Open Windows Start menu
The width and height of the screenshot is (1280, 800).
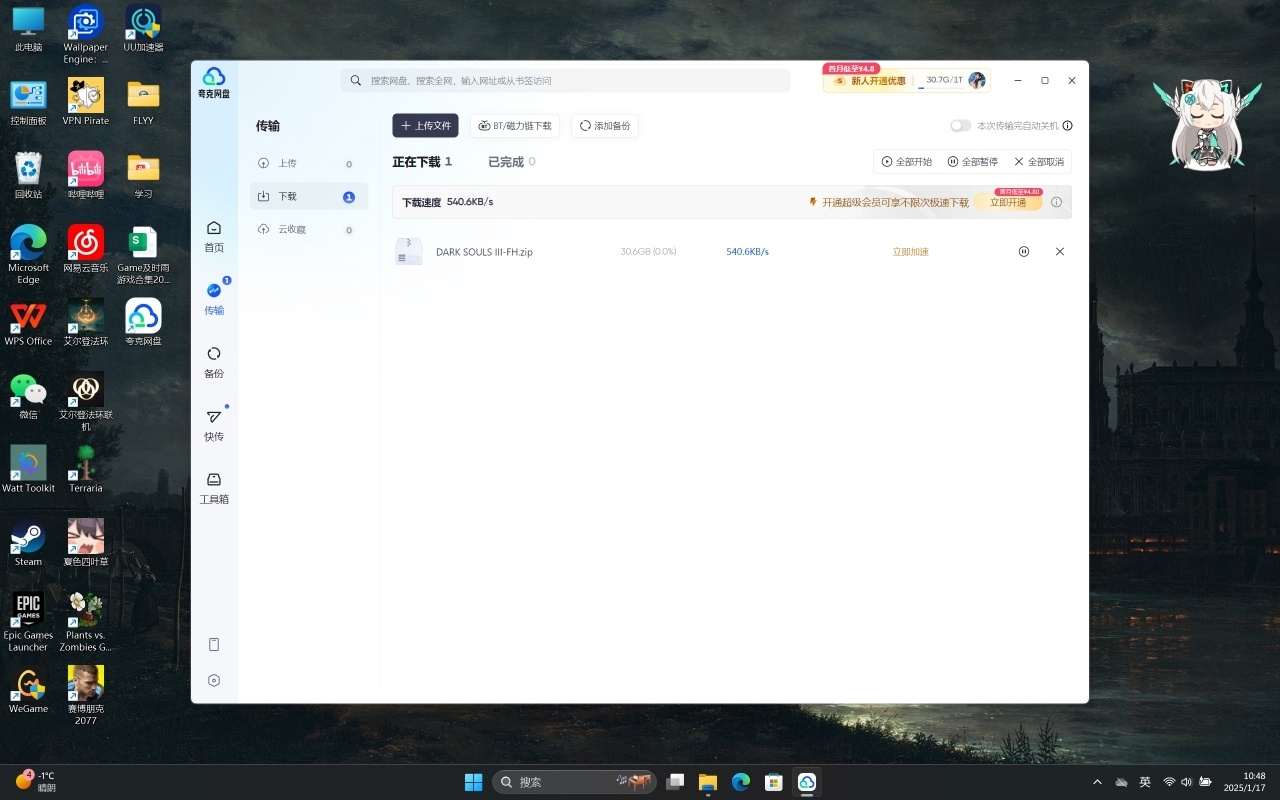[473, 782]
